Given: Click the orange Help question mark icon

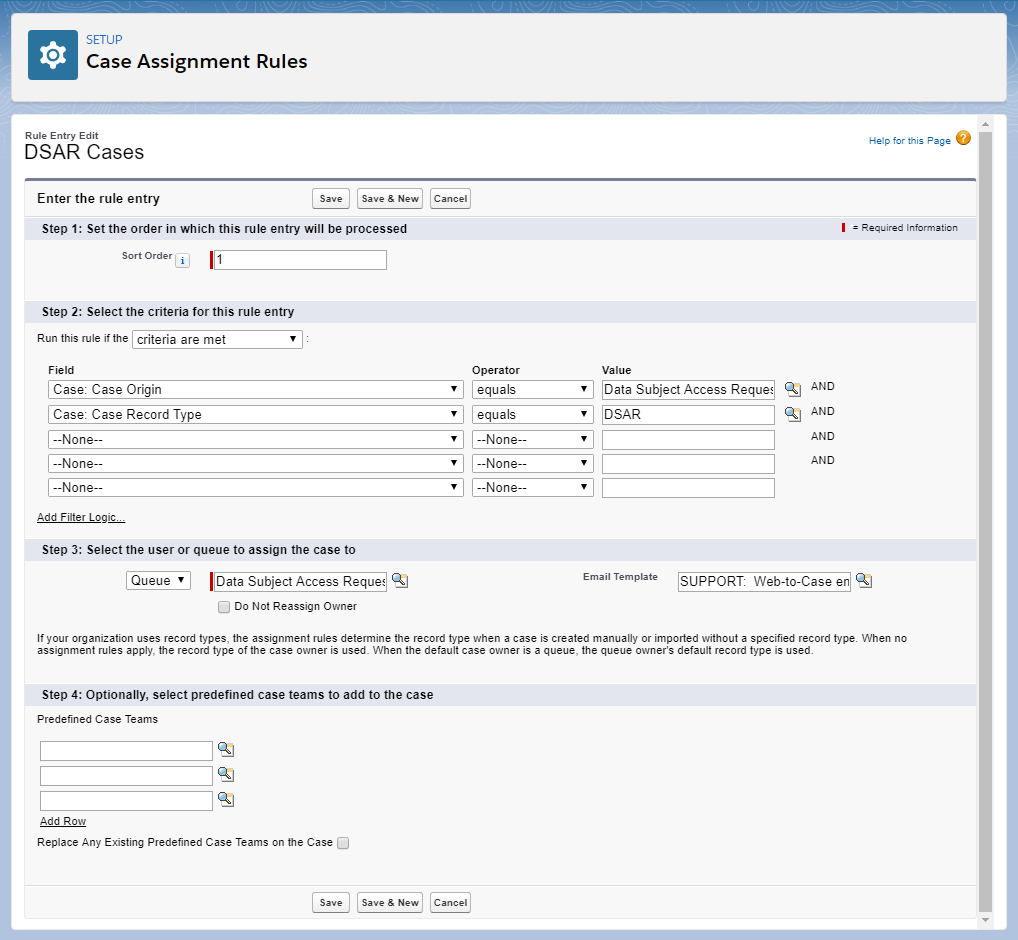Looking at the screenshot, I should [963, 140].
